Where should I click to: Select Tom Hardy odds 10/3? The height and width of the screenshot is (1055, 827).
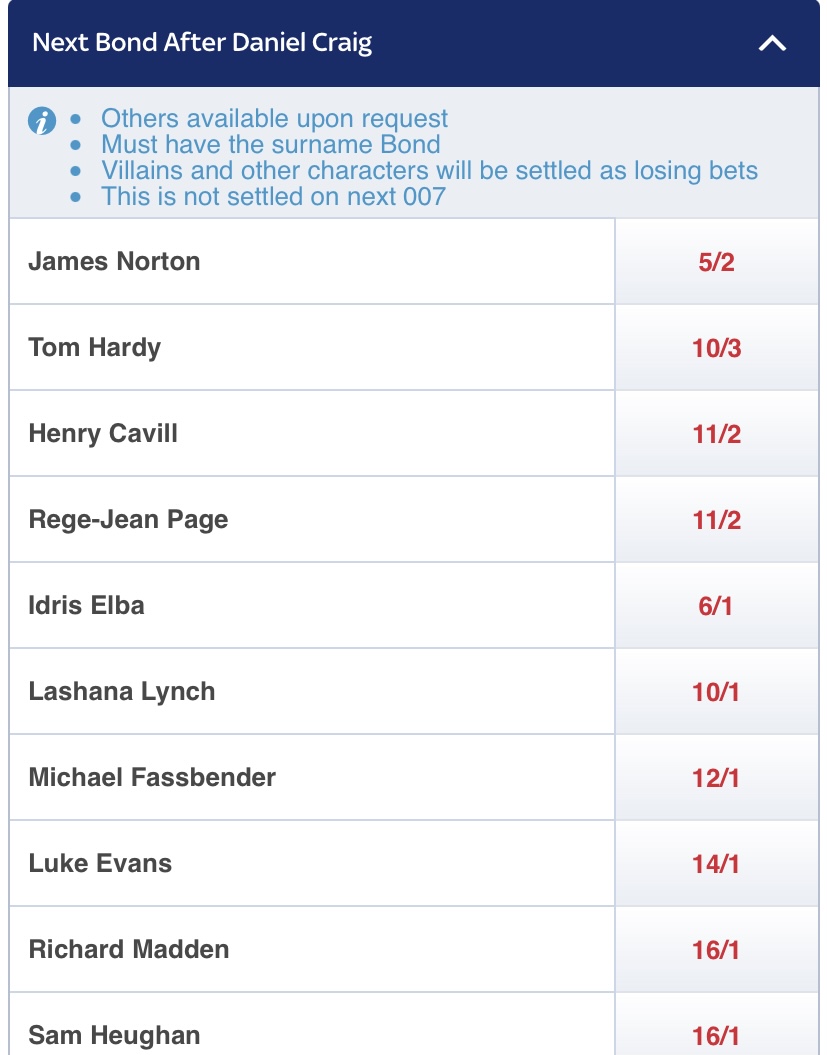point(717,348)
